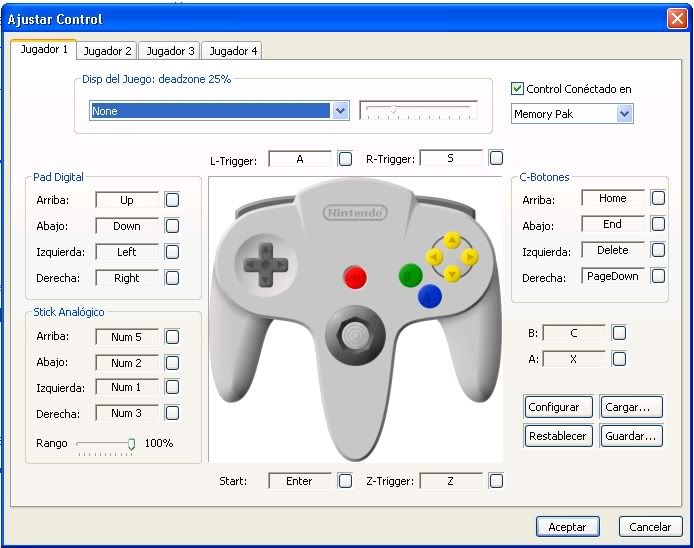Click the Rango slider handle
Image resolution: width=694 pixels, height=548 pixels.
pyautogui.click(x=131, y=444)
